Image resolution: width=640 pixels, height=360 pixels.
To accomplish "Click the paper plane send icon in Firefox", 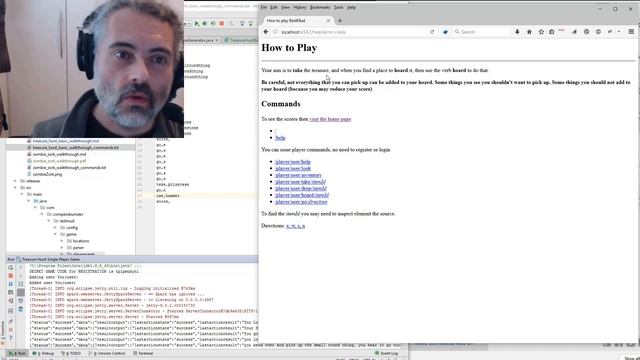I will [574, 32].
